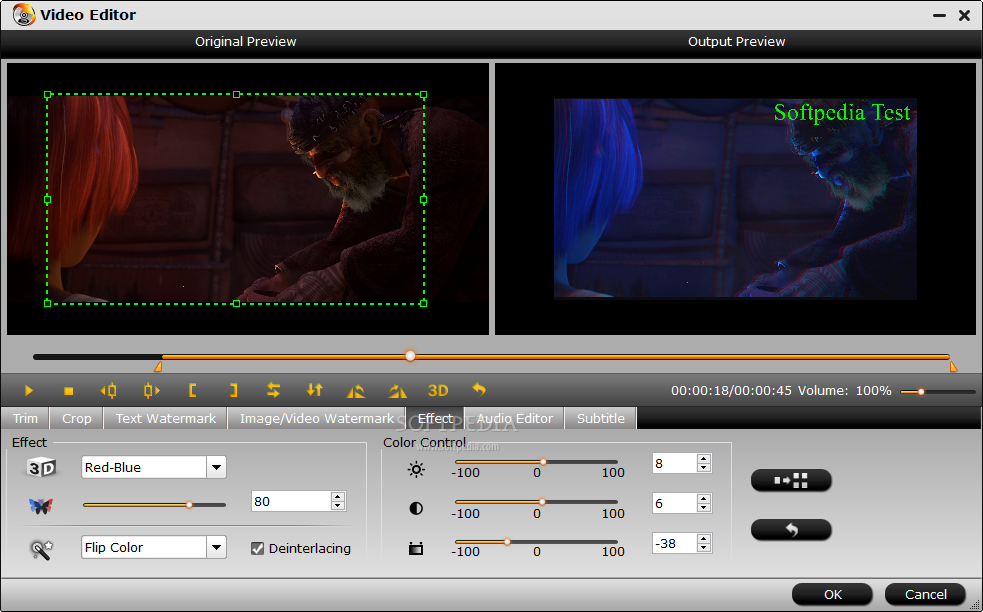Screen dimensions: 983x612
Task: Increase contrast with up stepper arrow
Action: point(704,498)
